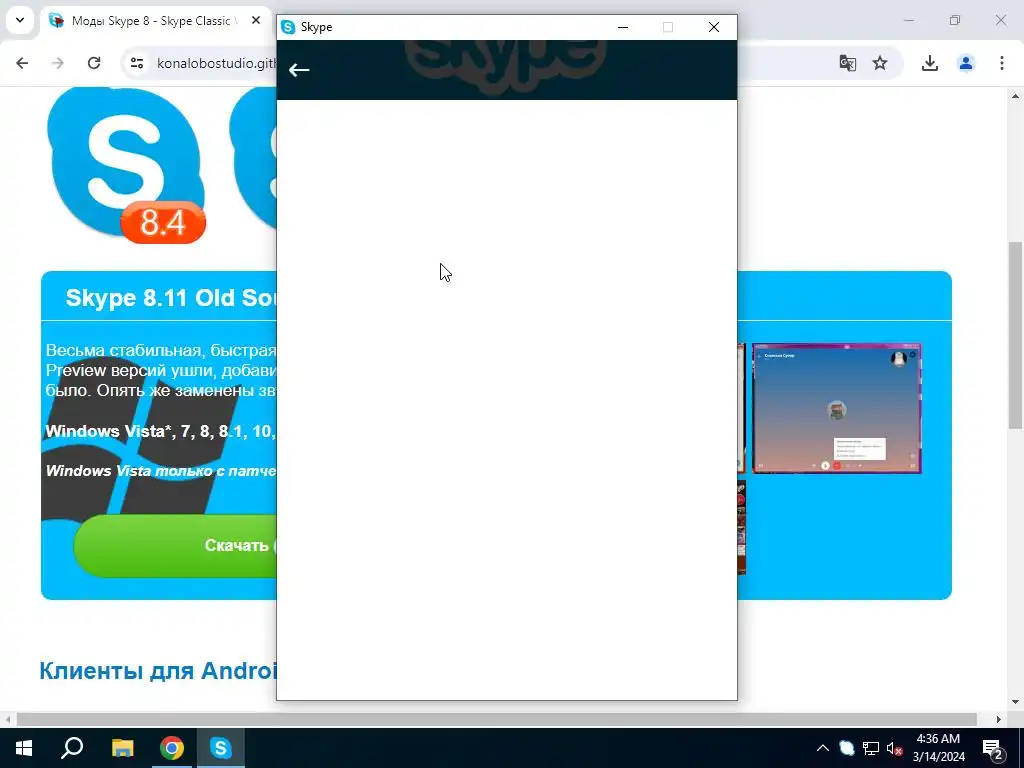Viewport: 1024px width, 768px height.
Task: Click the 'Skype 8.11 Old Sou' heading
Action: pyautogui.click(x=171, y=298)
